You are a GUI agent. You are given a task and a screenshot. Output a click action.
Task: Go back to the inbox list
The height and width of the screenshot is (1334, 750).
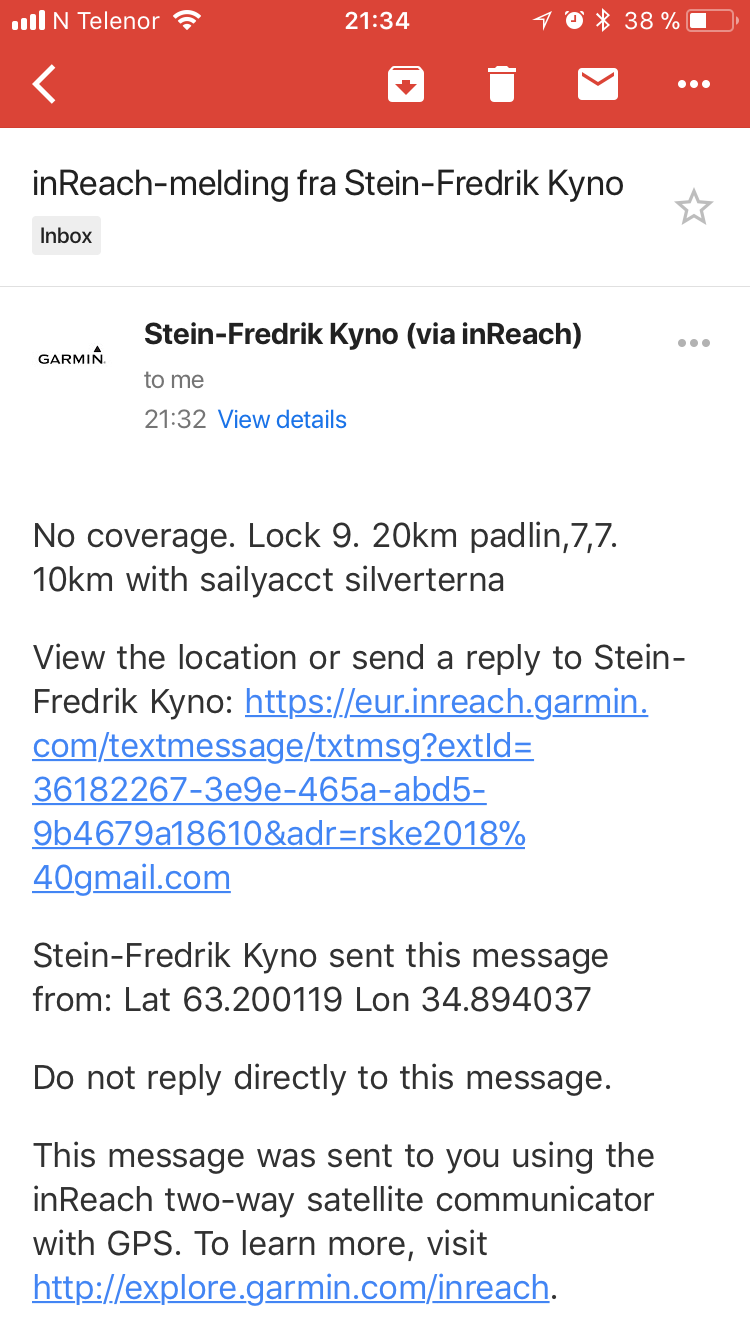coord(46,85)
